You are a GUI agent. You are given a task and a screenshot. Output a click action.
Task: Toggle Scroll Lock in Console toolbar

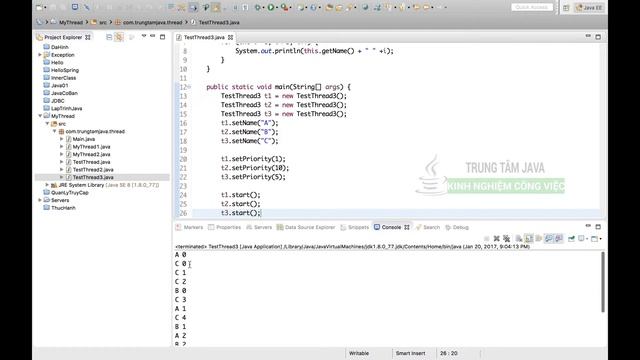coord(529,238)
